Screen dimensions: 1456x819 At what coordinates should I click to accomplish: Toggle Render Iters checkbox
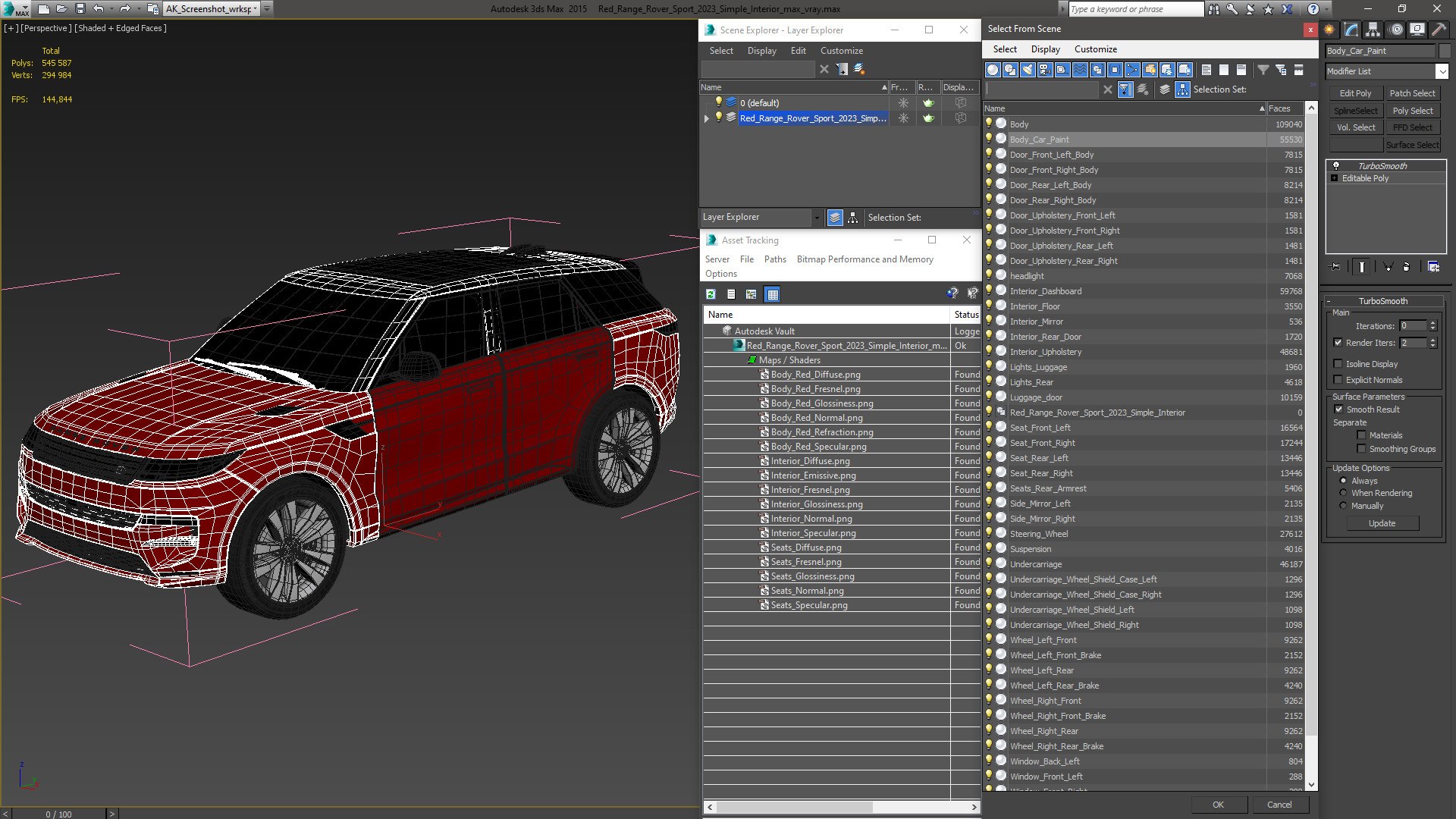coord(1338,343)
